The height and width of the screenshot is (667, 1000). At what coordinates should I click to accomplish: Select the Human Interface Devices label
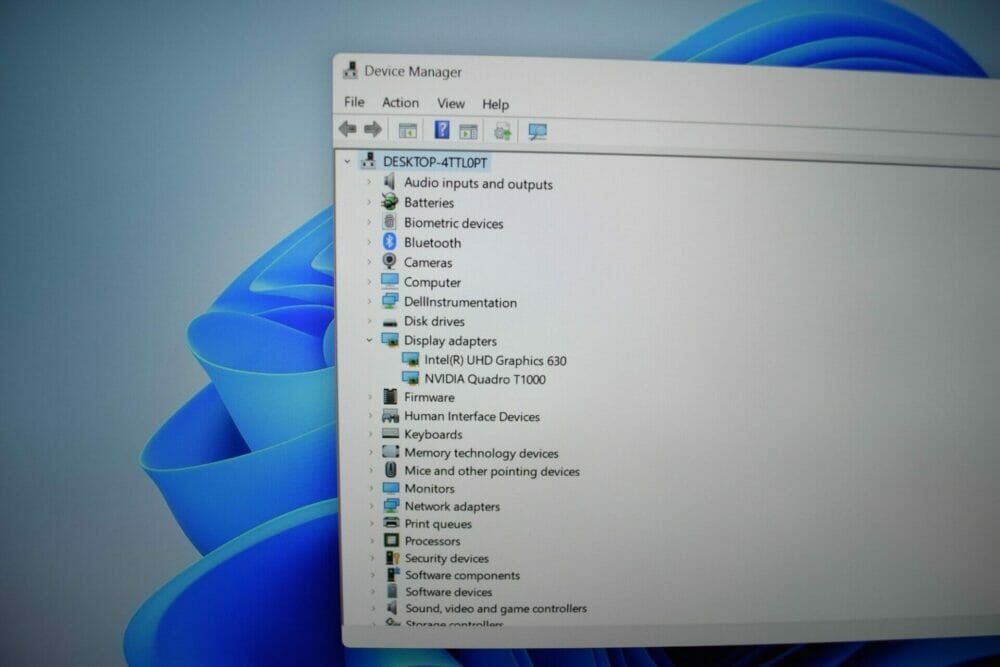pyautogui.click(x=472, y=416)
